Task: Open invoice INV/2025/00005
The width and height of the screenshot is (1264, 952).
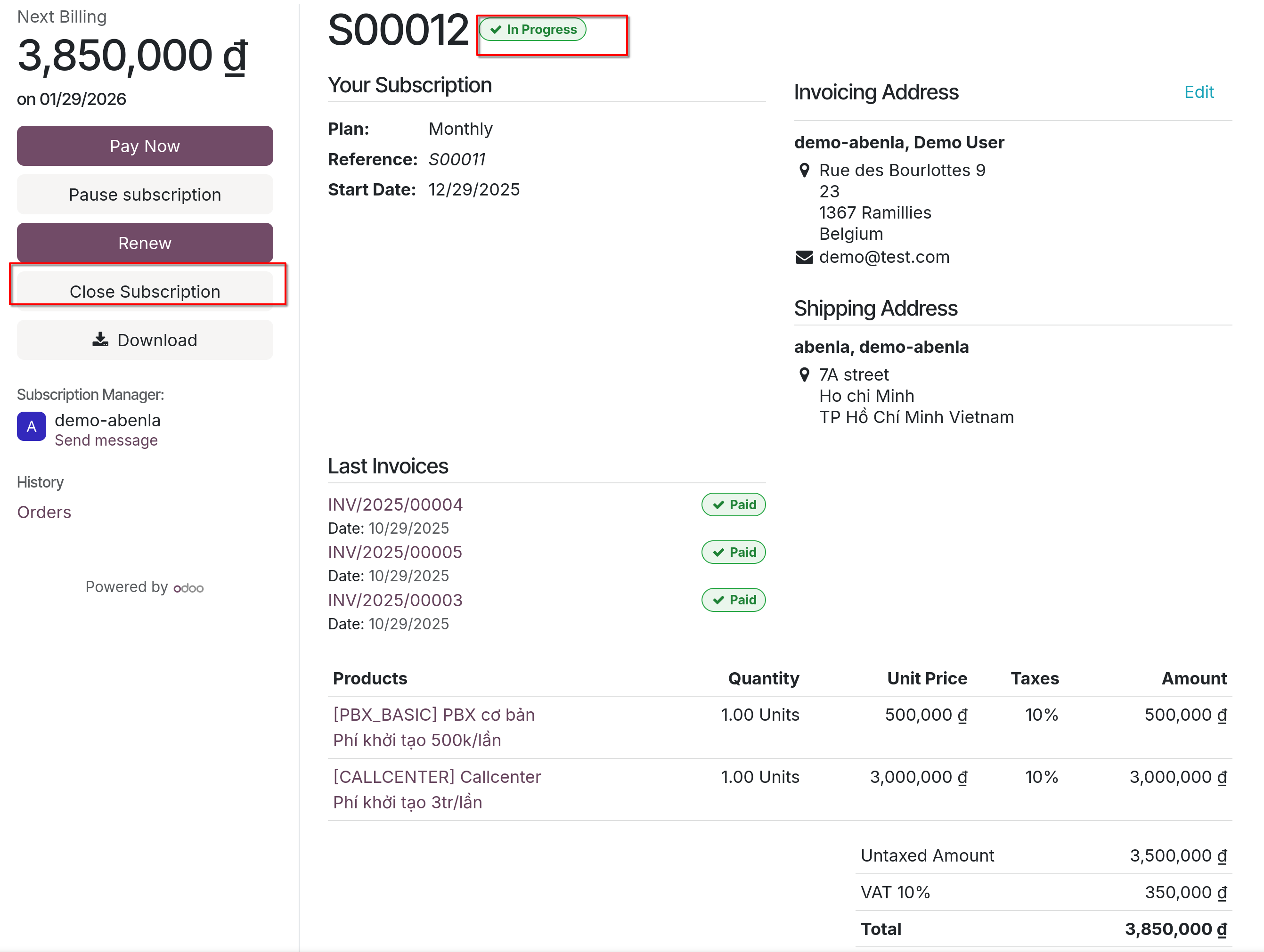Action: click(x=395, y=552)
